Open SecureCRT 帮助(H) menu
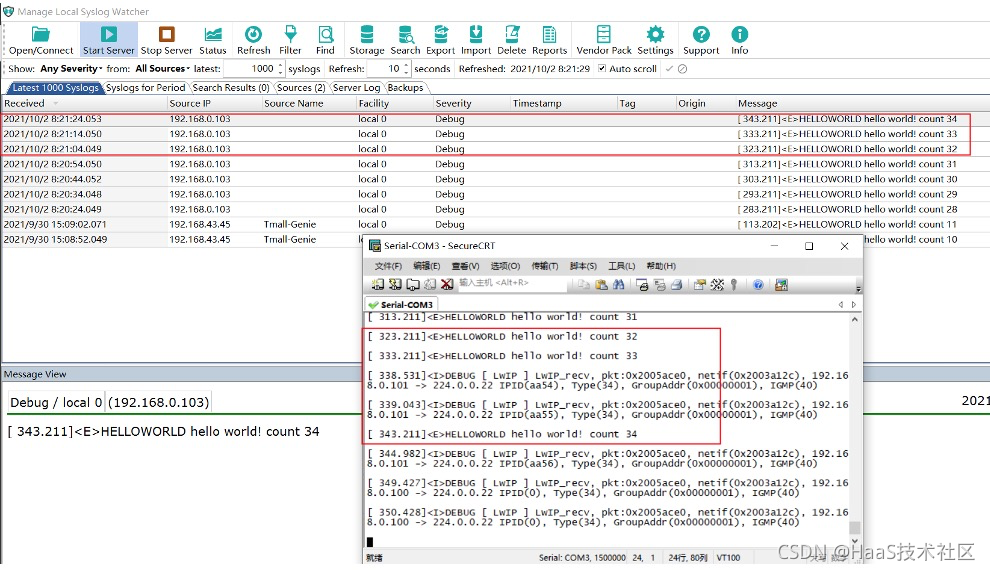The image size is (990, 570). 661,266
